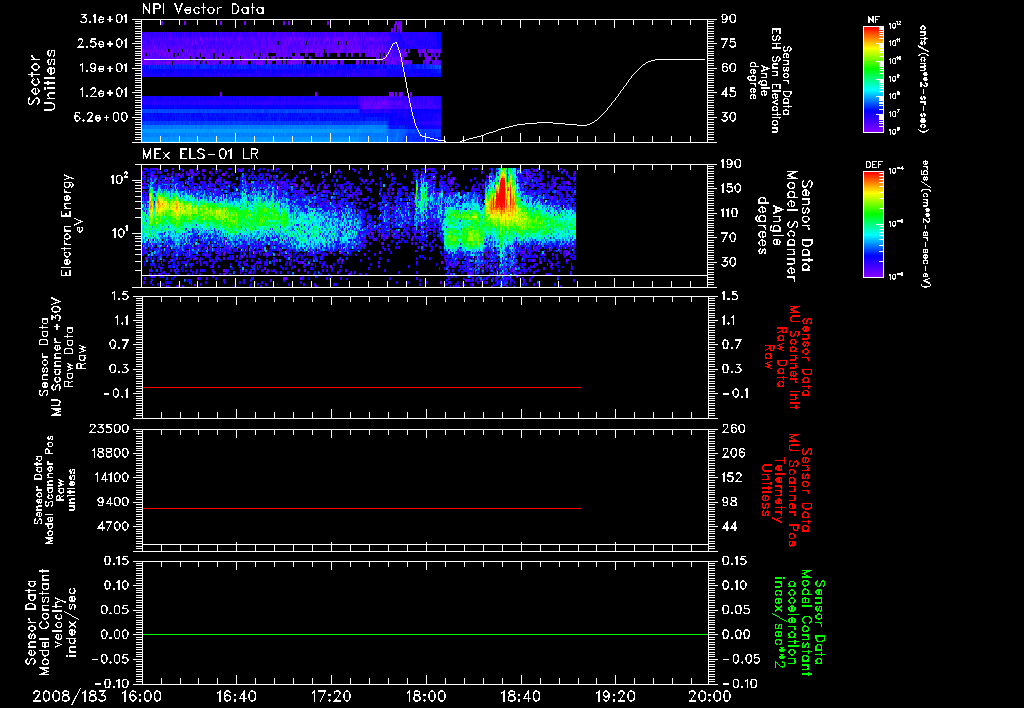The image size is (1024, 708).
Task: Click the 10² electron energy tick label
Action: (x=120, y=179)
